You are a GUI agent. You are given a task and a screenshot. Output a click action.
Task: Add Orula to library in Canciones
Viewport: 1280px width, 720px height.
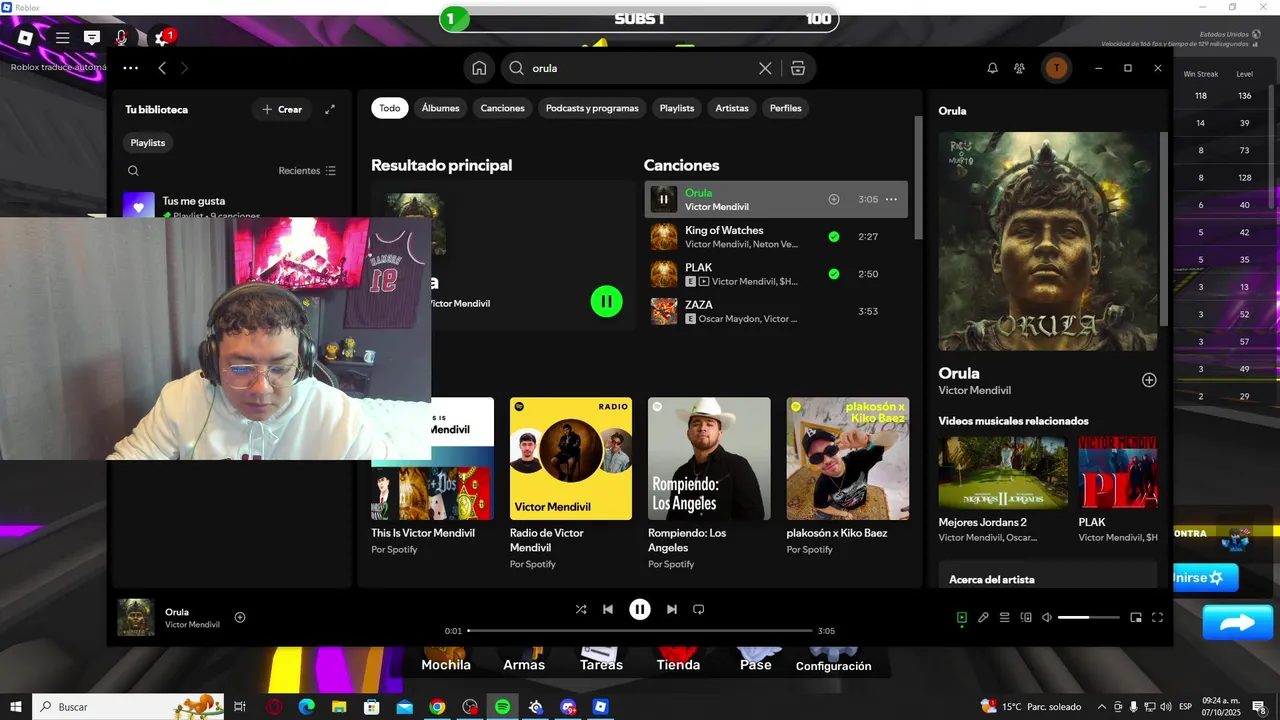(834, 199)
